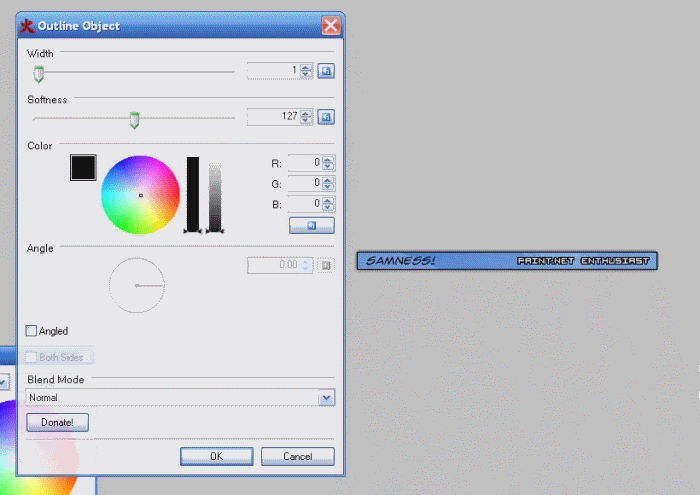Screen dimensions: 700x495
Task: Toggle the Both Sides checkbox
Action: [x=31, y=357]
